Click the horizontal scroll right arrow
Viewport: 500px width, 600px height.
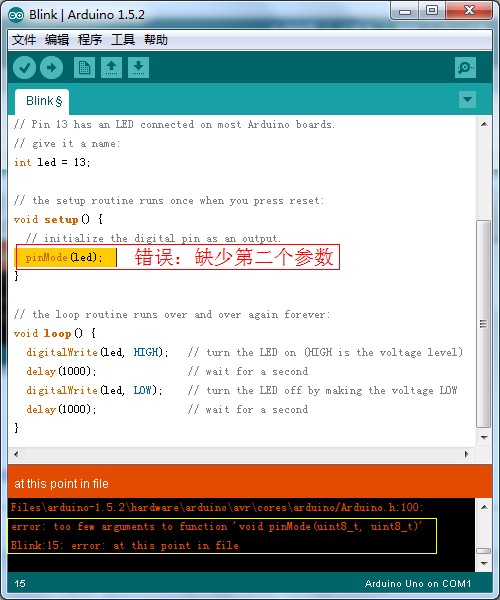[x=467, y=454]
